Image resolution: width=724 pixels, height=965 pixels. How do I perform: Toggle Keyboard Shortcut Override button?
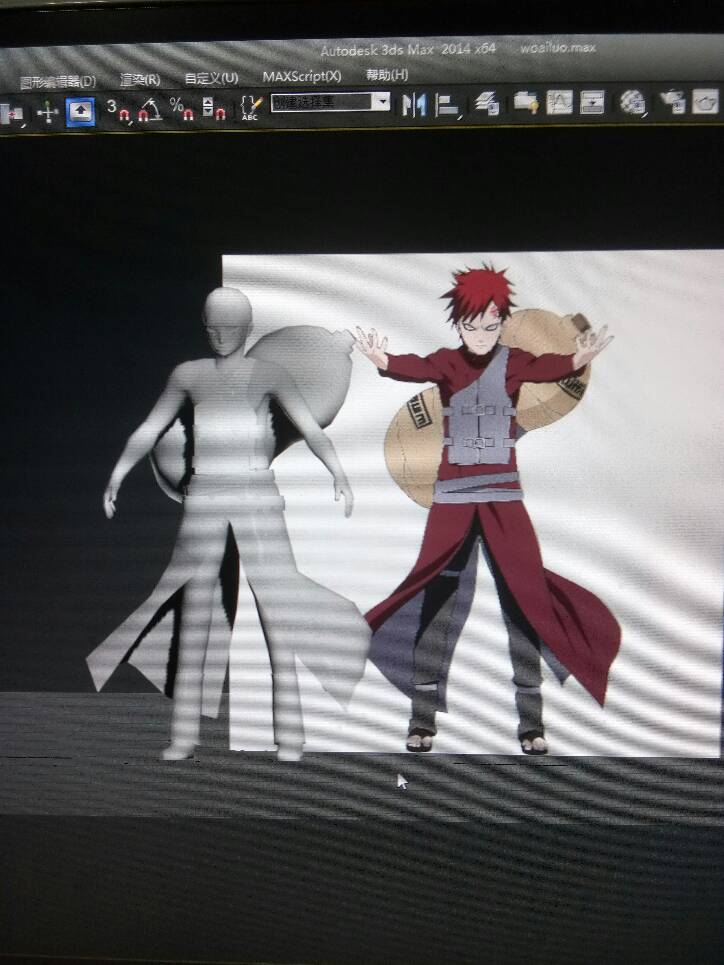81,111
